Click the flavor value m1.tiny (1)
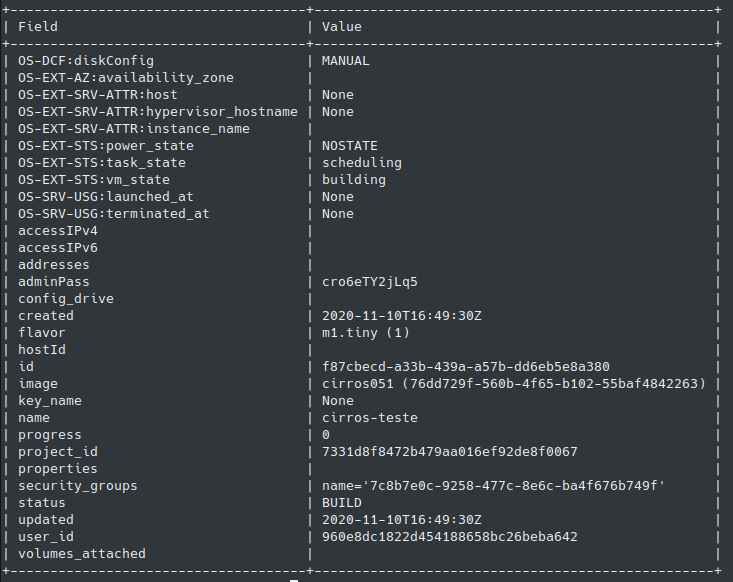 coord(366,333)
